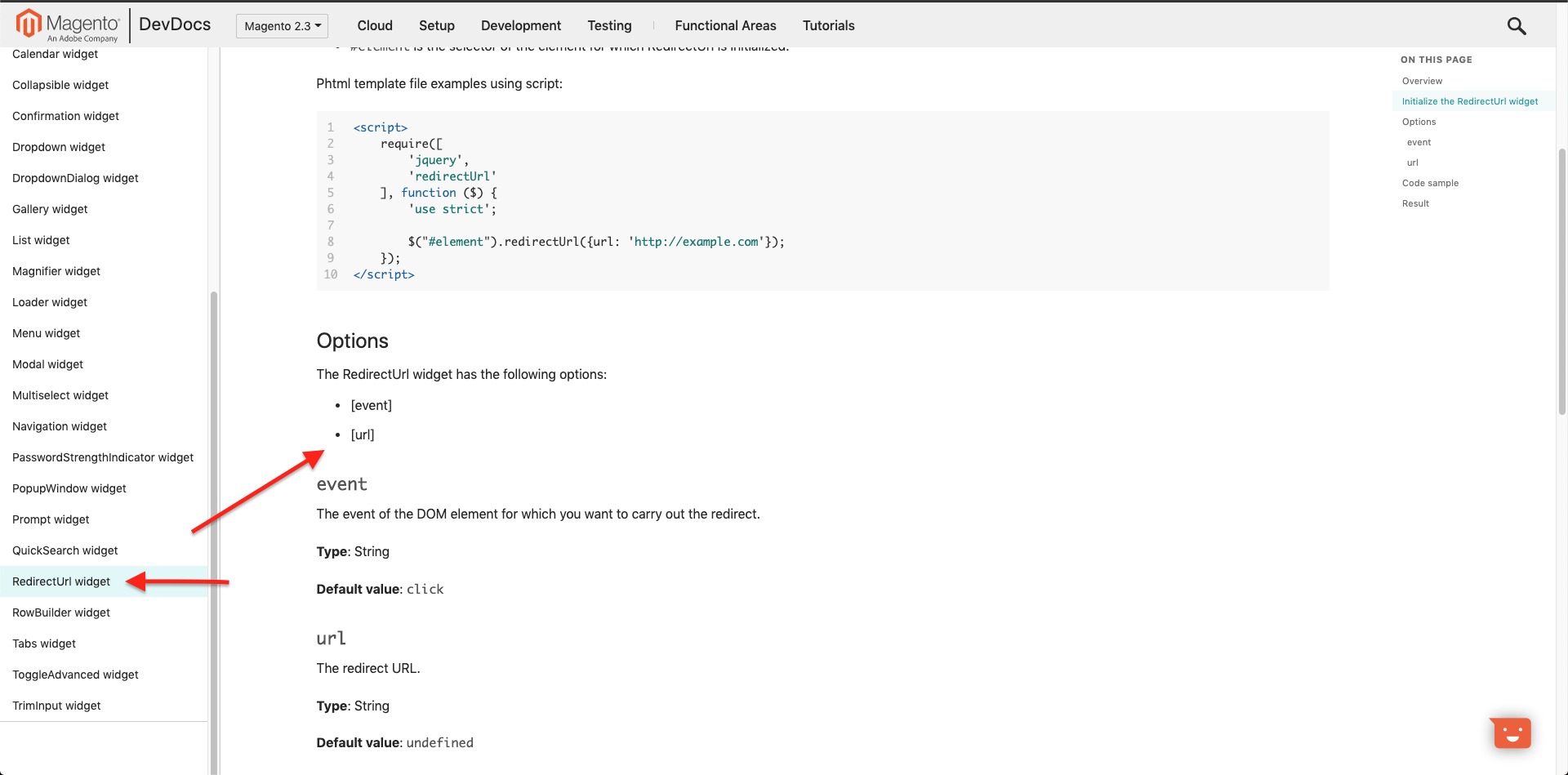
Task: Open Dropdown widget page
Action: click(59, 147)
